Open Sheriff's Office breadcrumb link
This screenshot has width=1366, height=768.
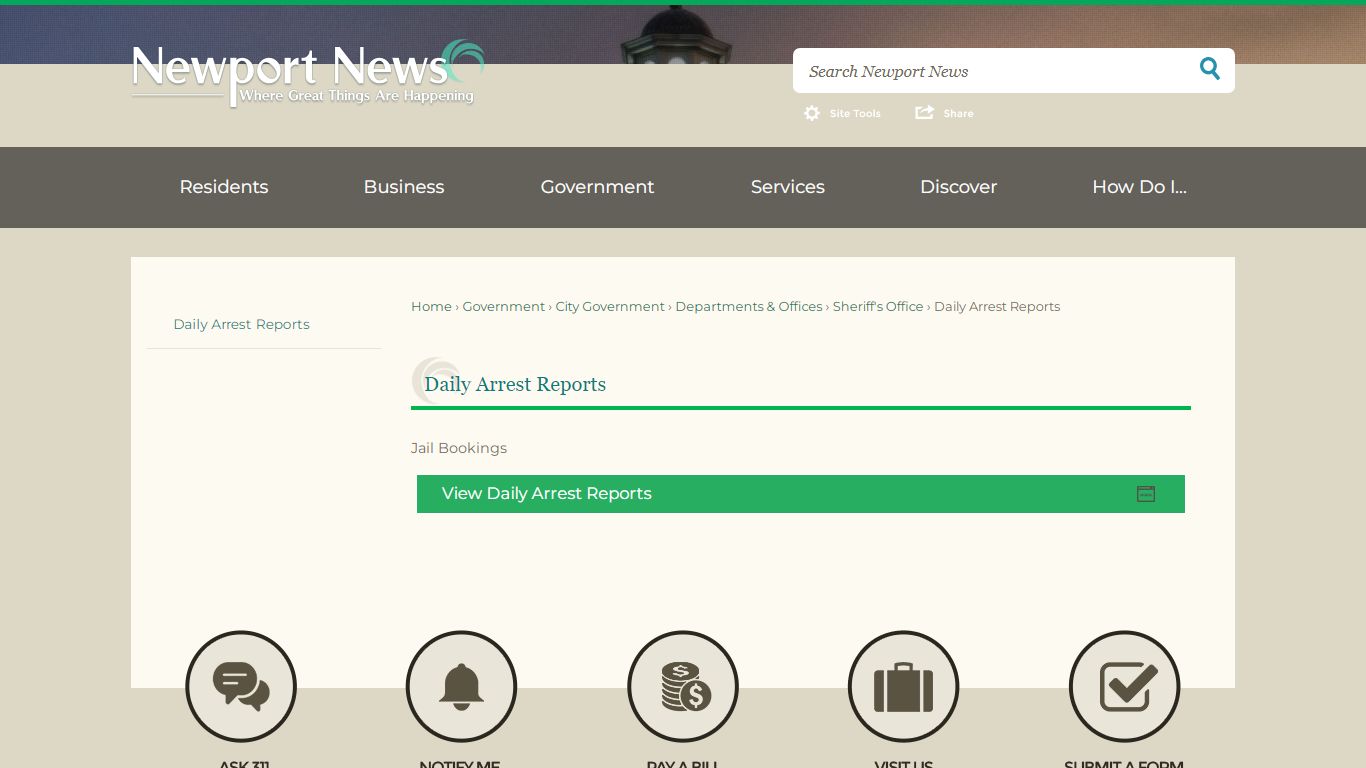coord(878,307)
